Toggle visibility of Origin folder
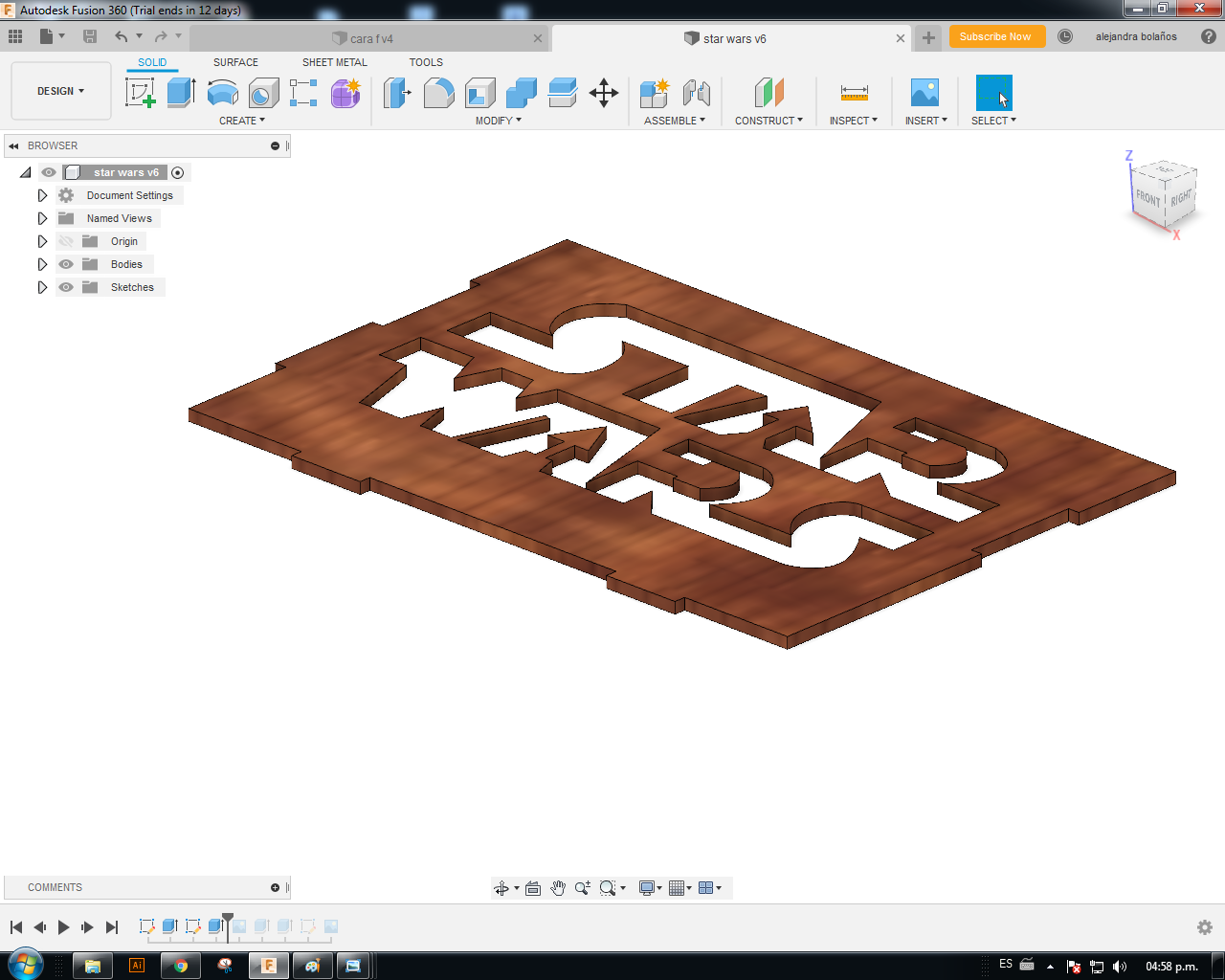 (x=66, y=241)
